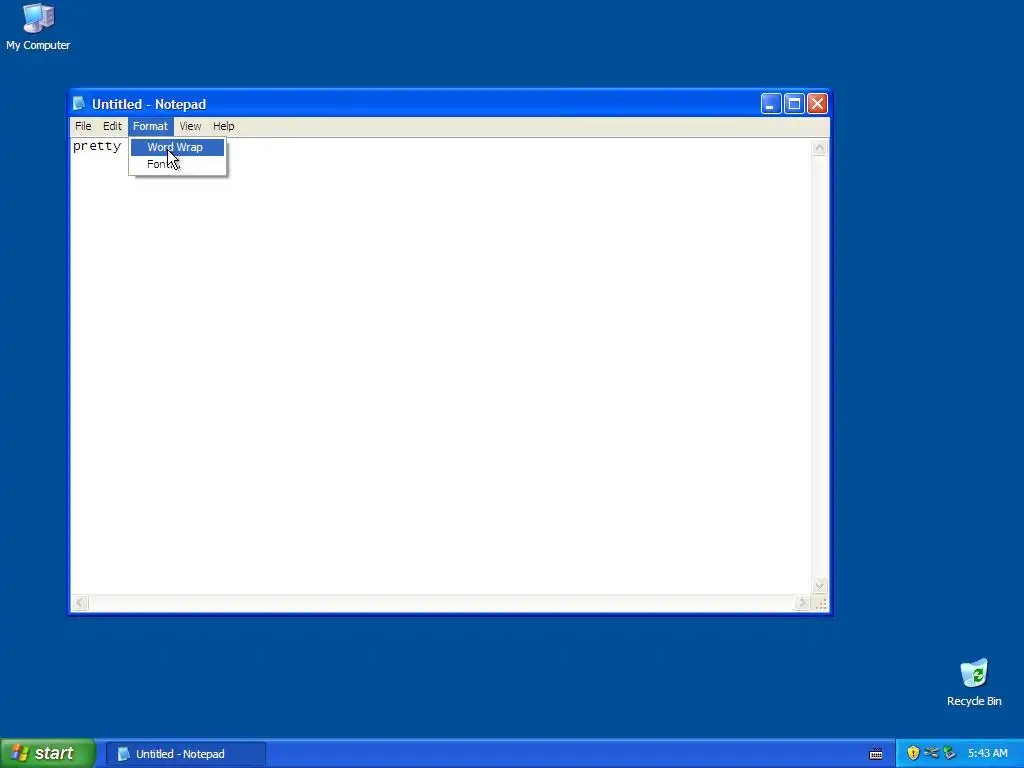Click the Untitled - Notepad title text
Screen dimensions: 1024x768
149,104
